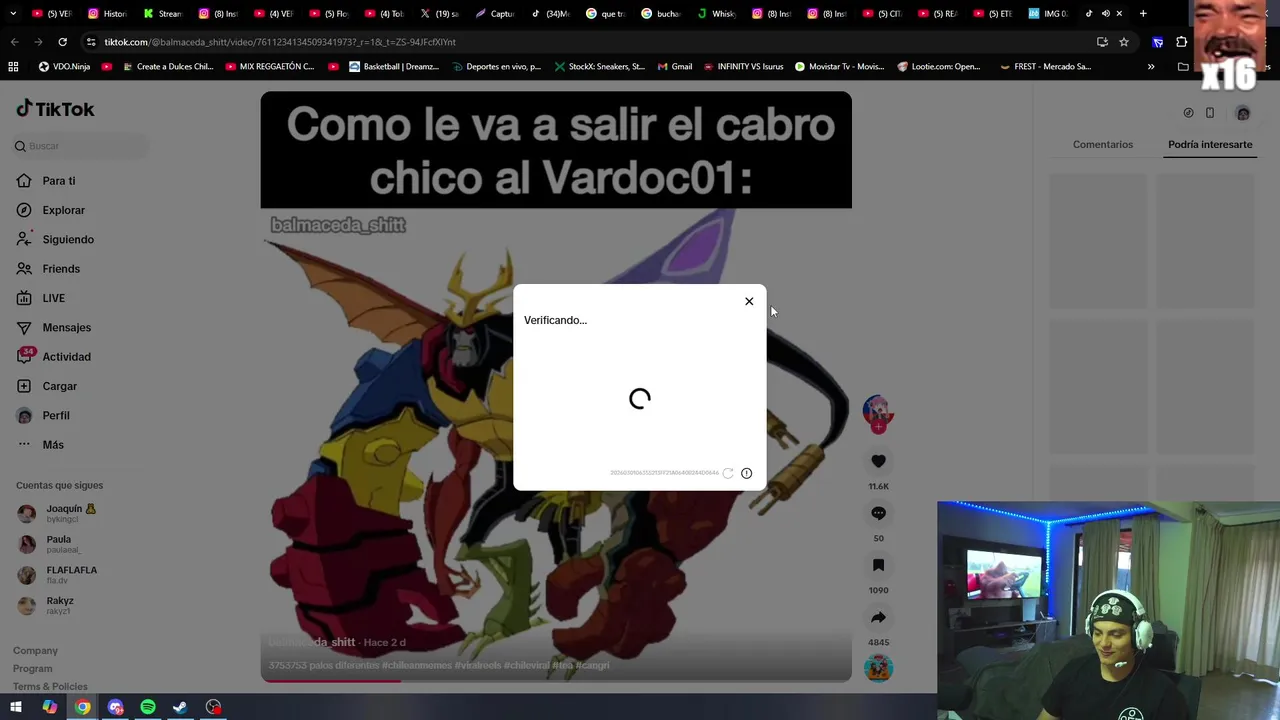Refresh the captcha in verification dialog
This screenshot has height=720, width=1280.
[728, 473]
